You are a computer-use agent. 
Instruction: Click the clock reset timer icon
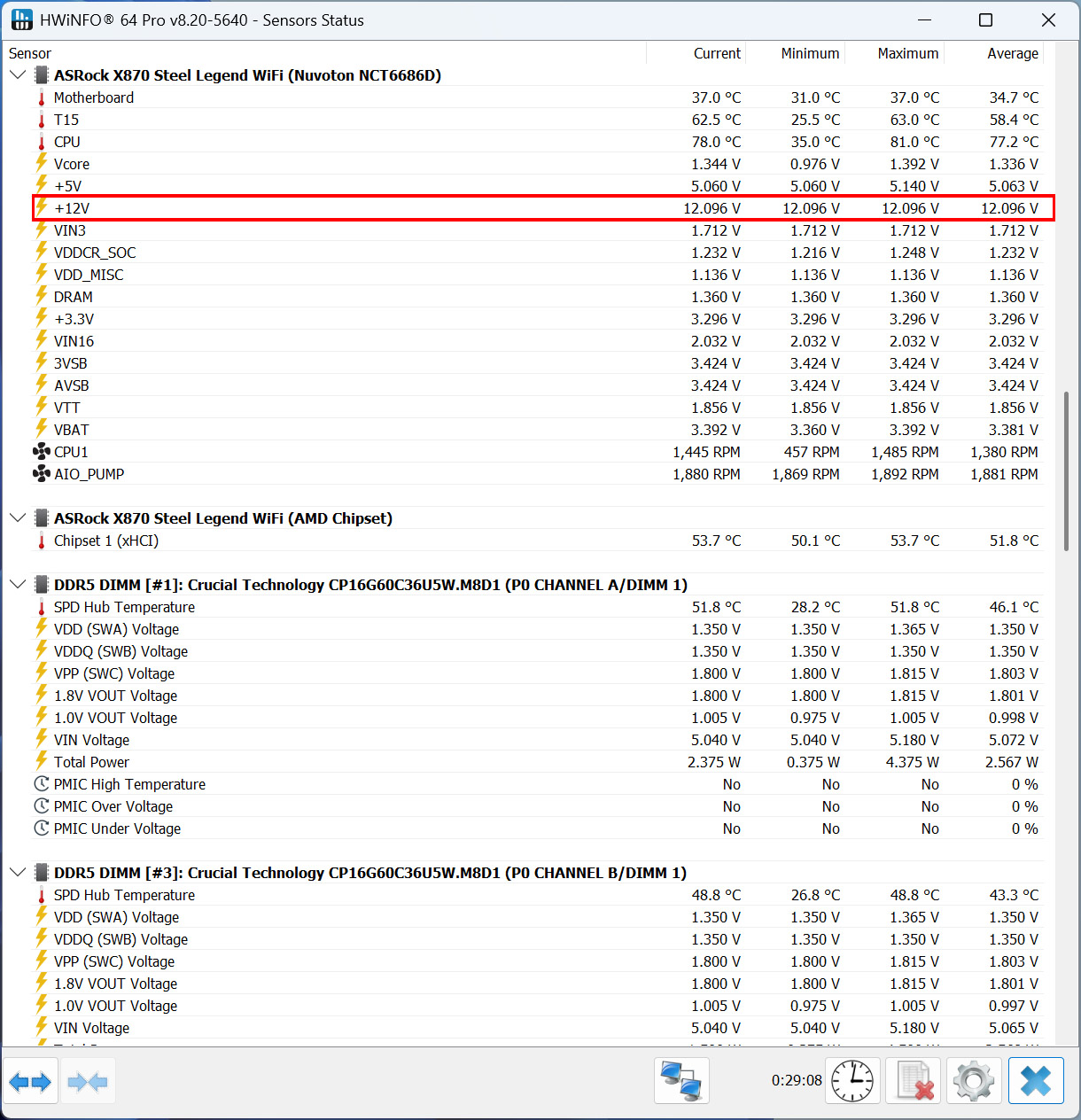tap(852, 1081)
